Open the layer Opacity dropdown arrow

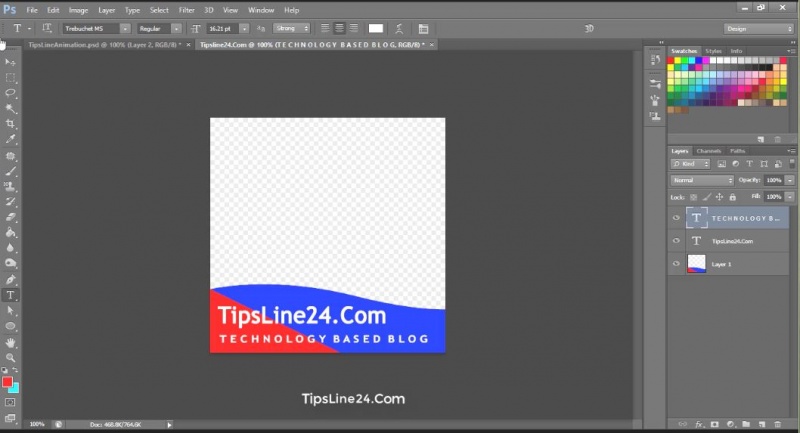point(790,180)
